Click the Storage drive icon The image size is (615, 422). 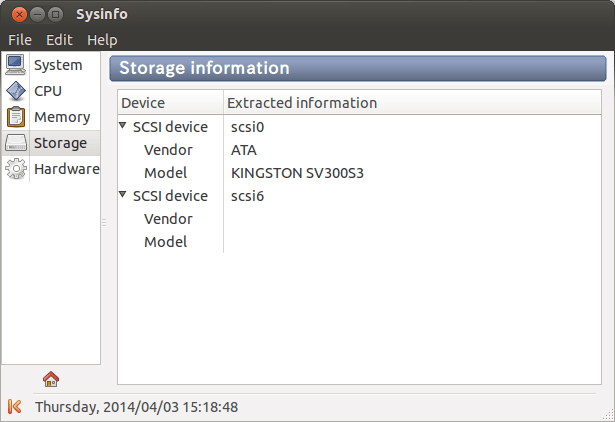16,143
